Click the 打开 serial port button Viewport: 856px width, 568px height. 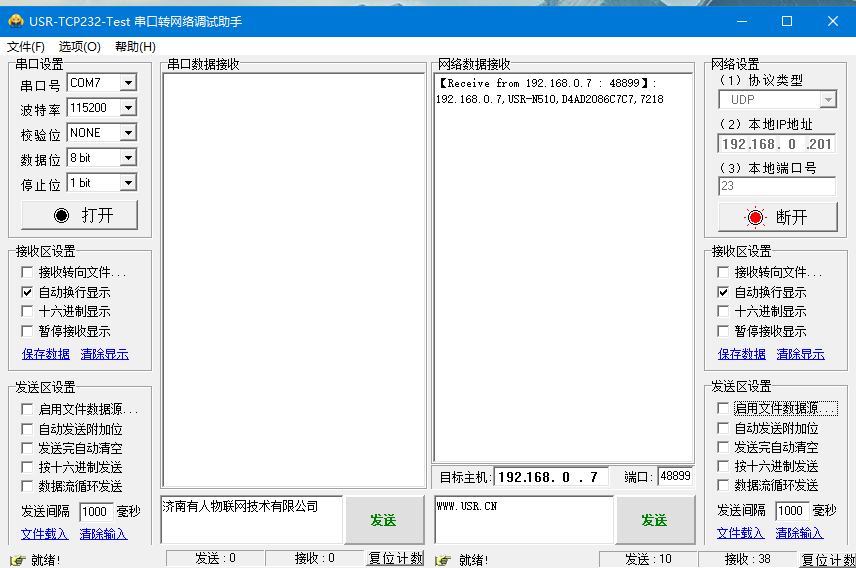click(x=79, y=215)
